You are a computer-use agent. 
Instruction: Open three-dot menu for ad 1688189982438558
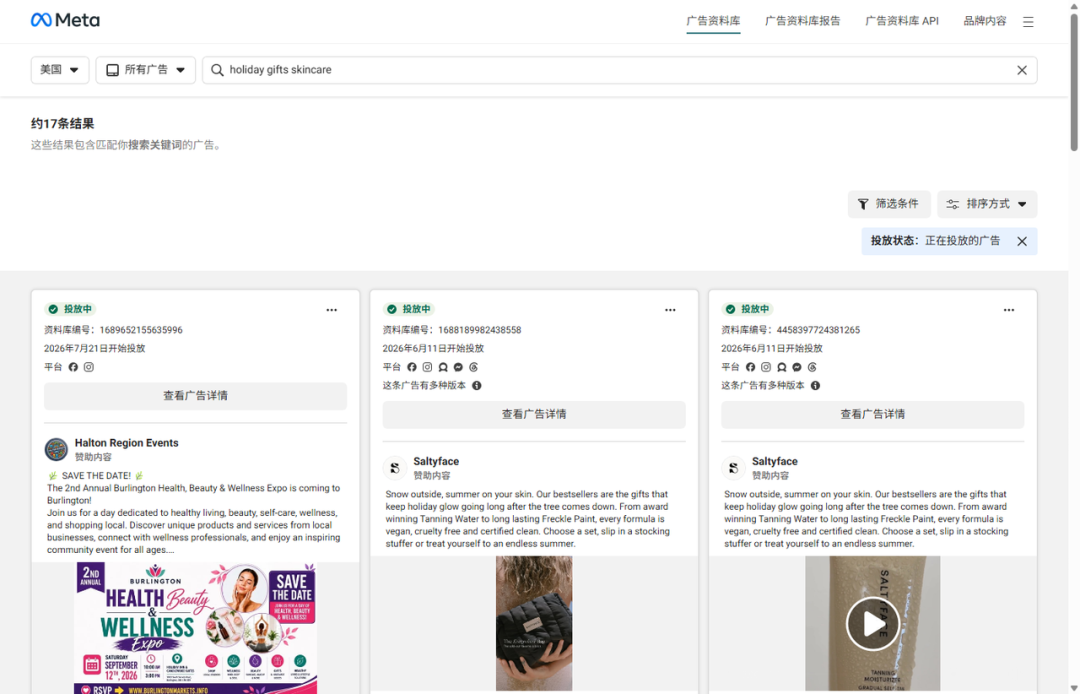[670, 310]
